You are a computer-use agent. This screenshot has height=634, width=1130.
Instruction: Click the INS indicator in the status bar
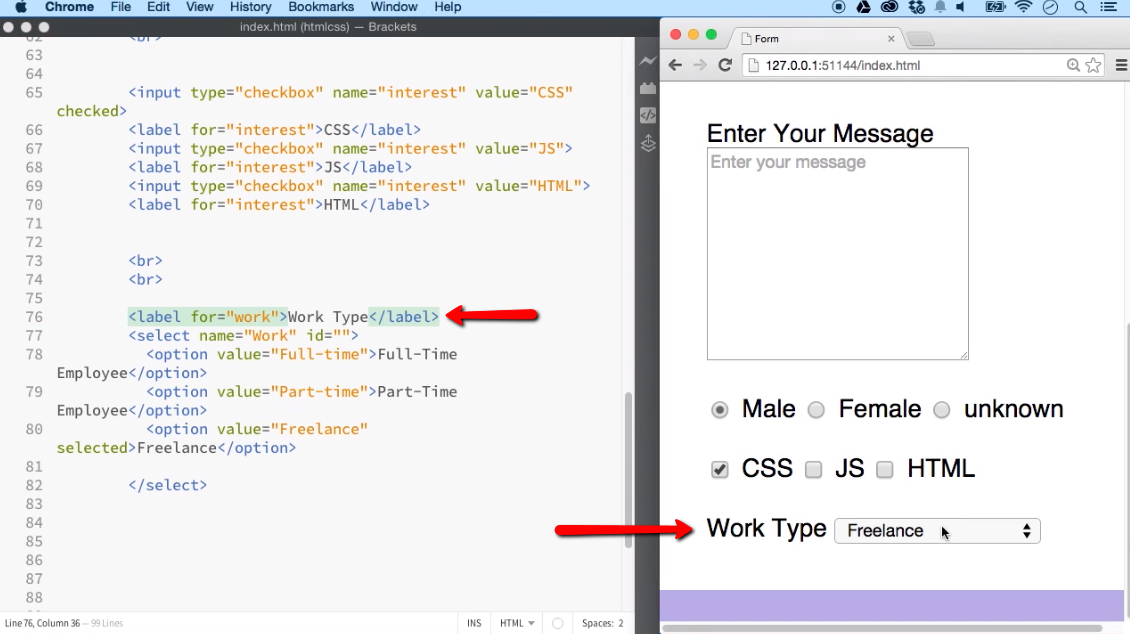474,622
